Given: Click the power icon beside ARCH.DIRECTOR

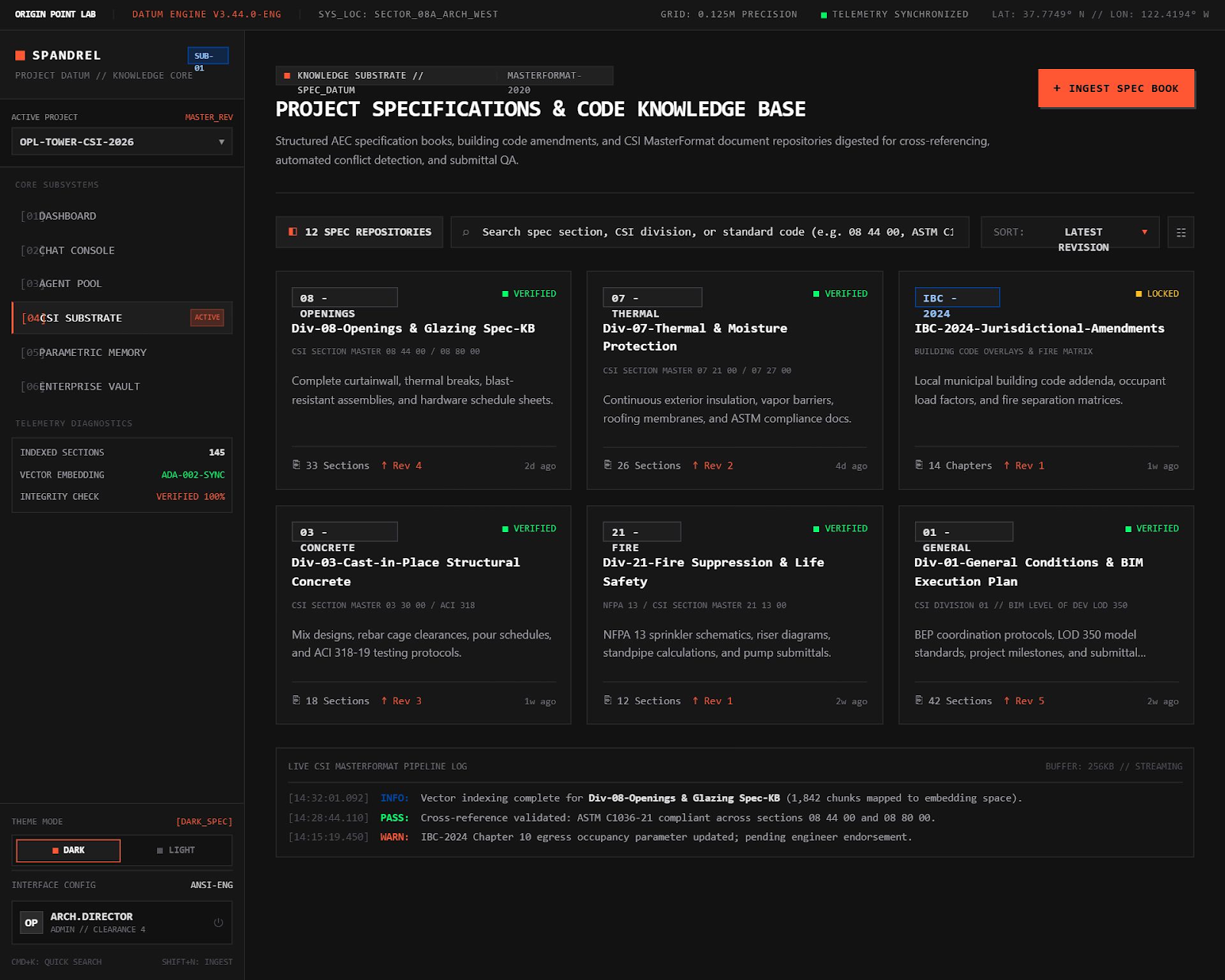Looking at the screenshot, I should pos(218,923).
